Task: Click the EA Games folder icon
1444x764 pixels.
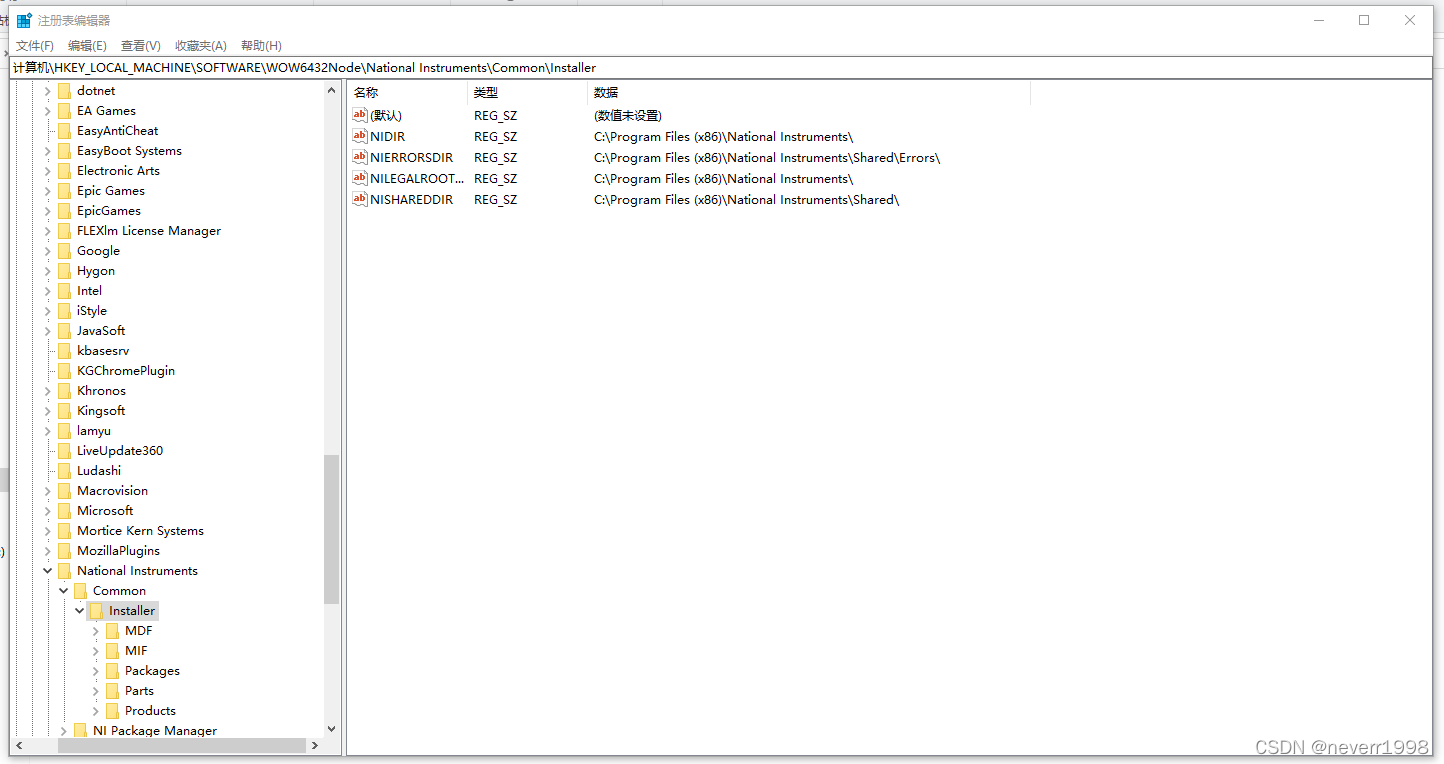Action: (65, 111)
